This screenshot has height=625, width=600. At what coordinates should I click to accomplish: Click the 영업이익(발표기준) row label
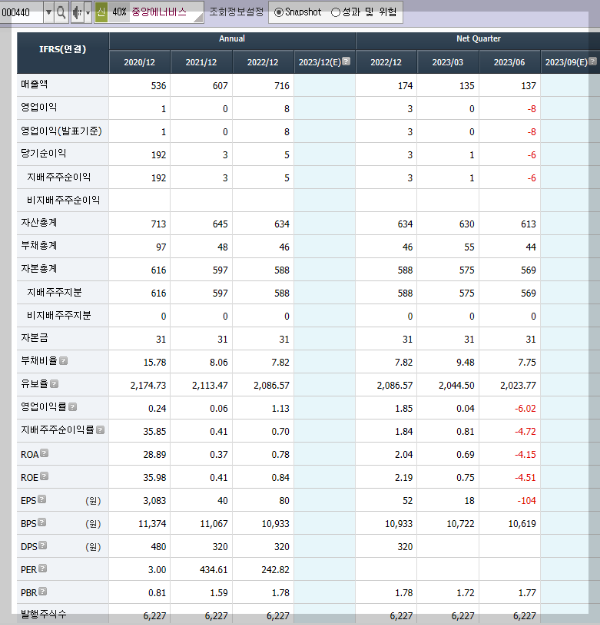coord(61,131)
